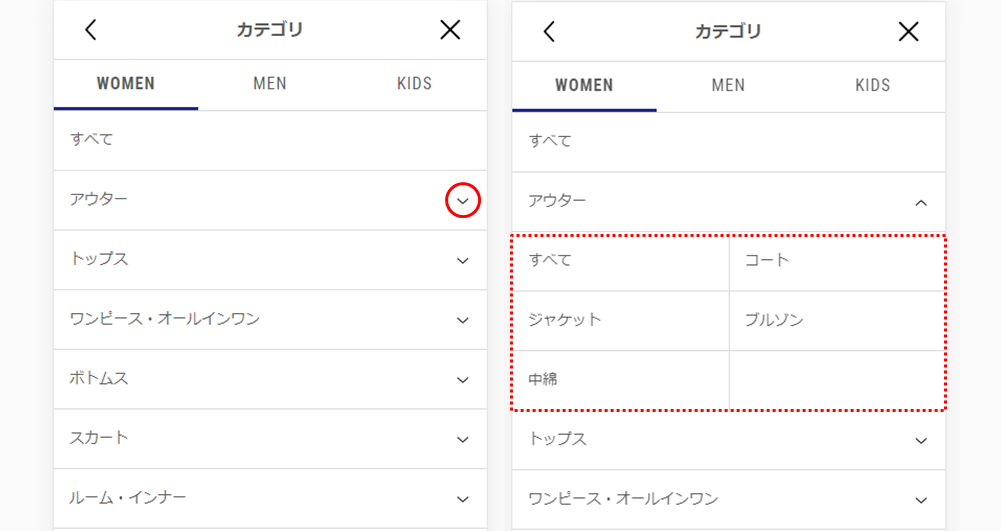Close the right category panel with X
The image size is (1001, 531).
coord(908,31)
